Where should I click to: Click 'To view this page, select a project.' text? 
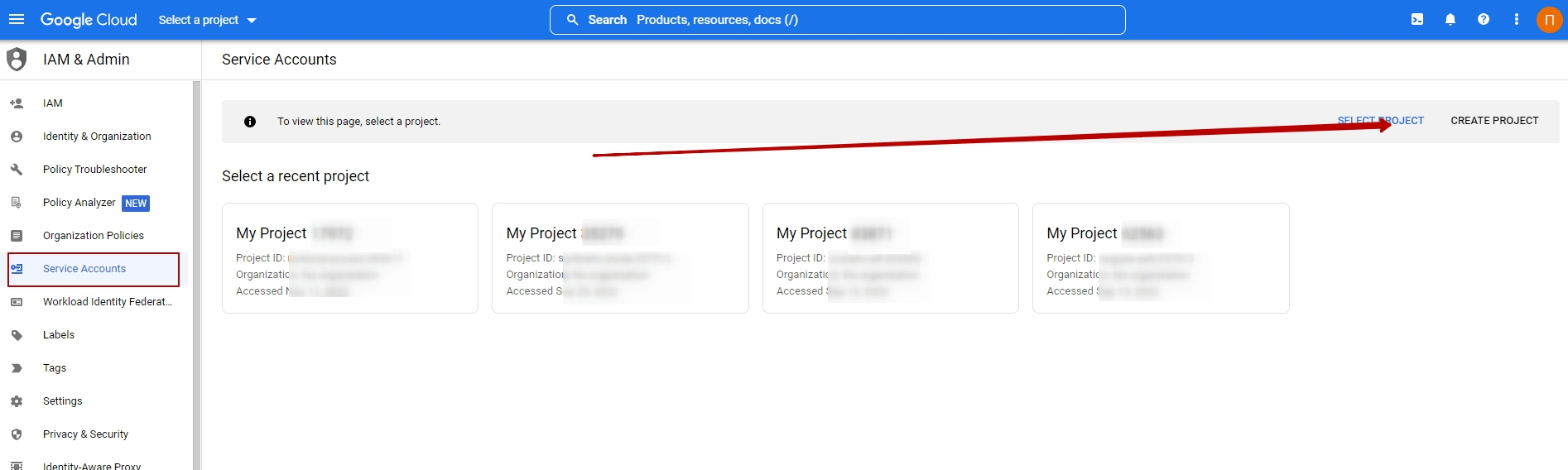[358, 122]
